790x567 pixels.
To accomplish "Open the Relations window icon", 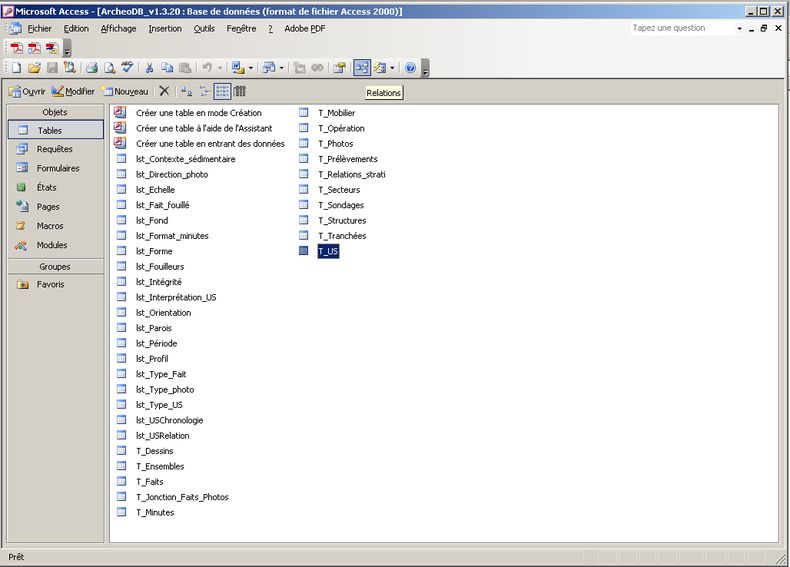I will [x=362, y=68].
